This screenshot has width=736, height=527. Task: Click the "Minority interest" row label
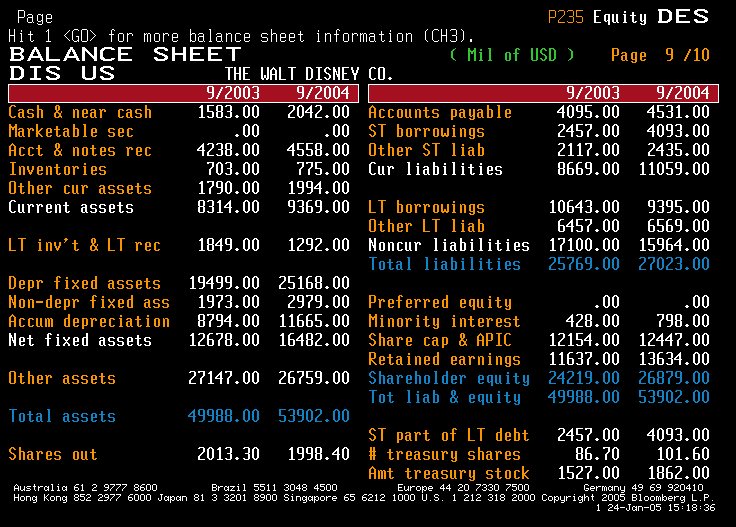(x=444, y=321)
